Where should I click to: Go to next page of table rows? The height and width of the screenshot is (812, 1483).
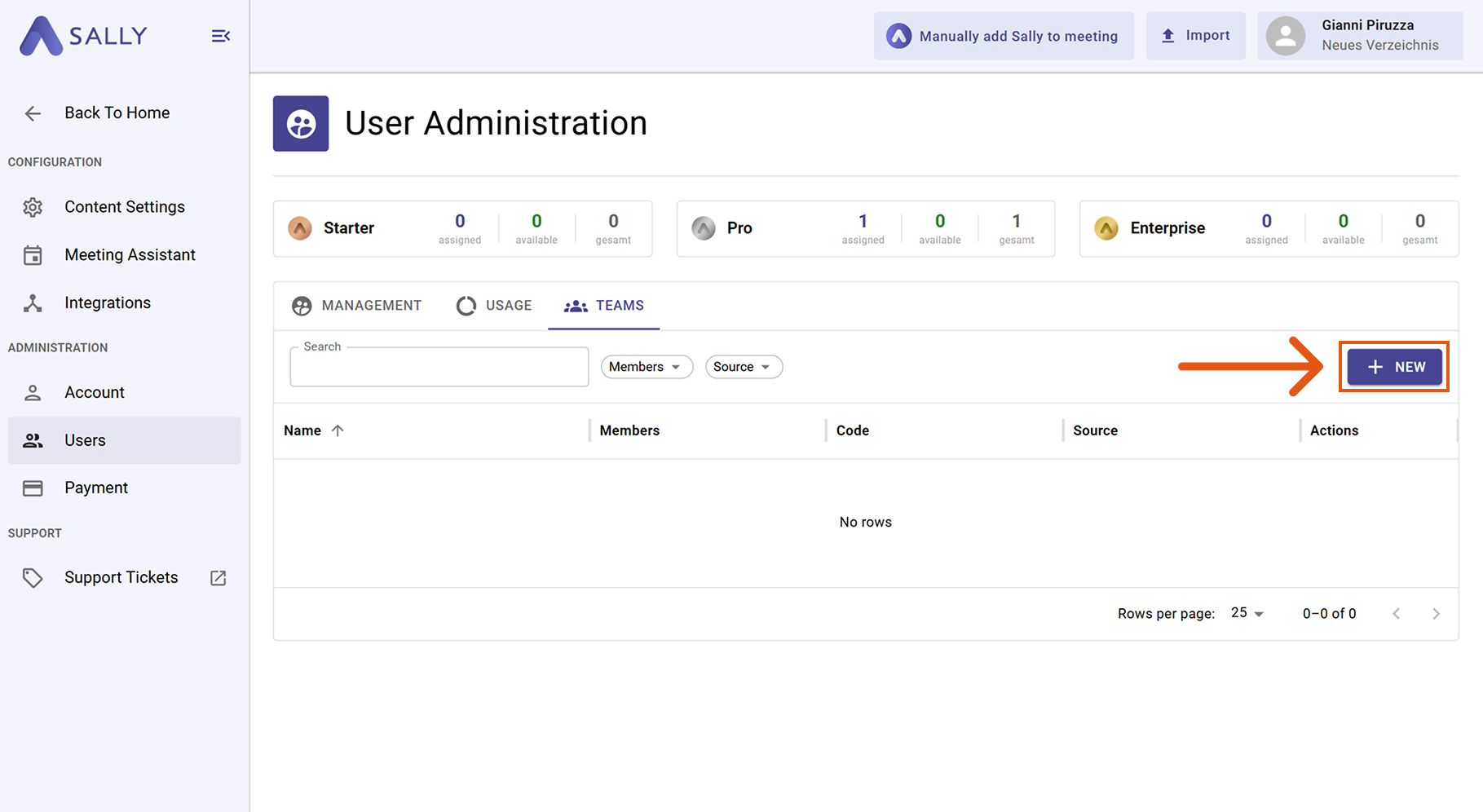tap(1436, 614)
